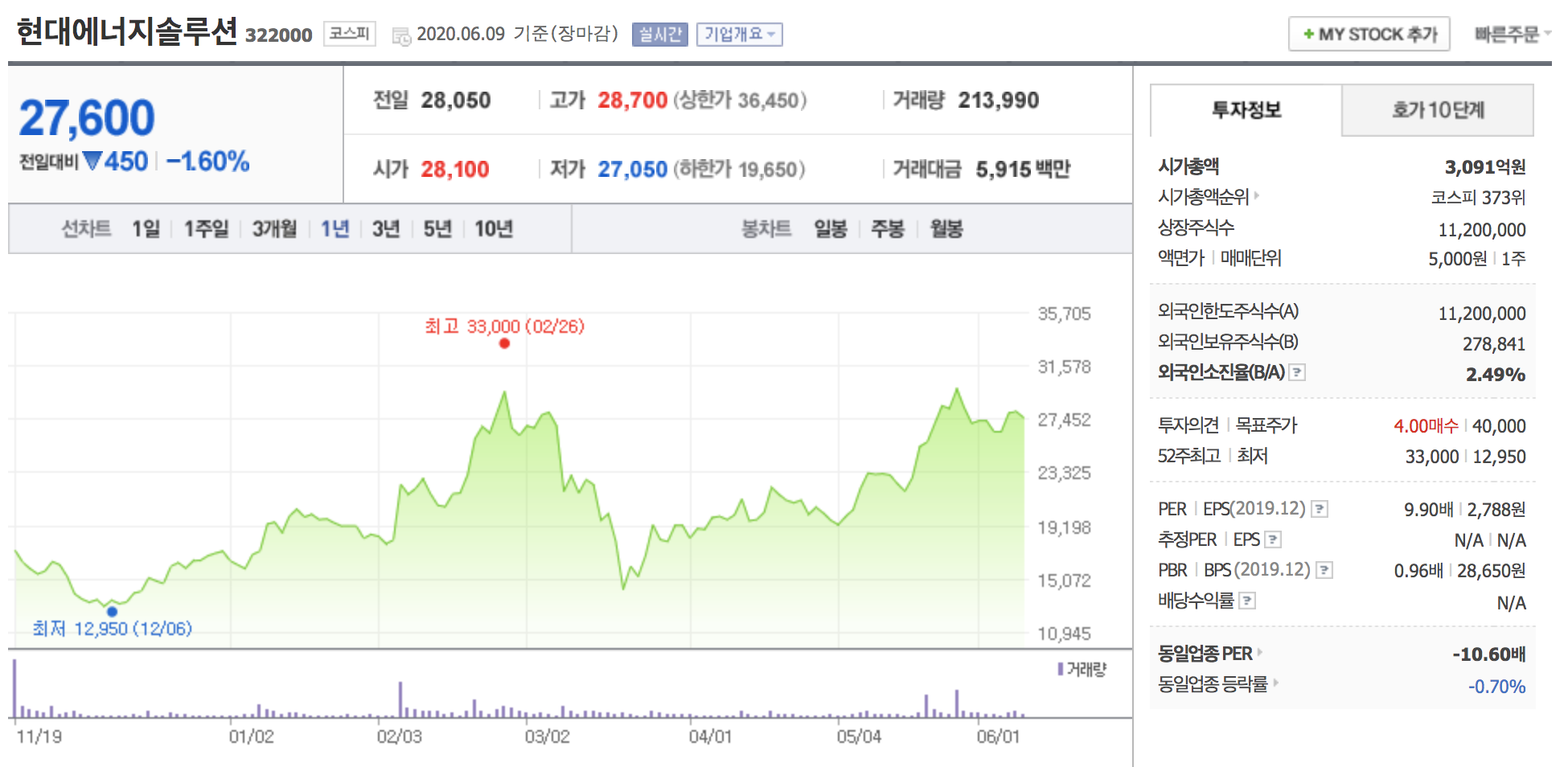
Task: Click the red 최고 point marker on chart
Action: 504,343
